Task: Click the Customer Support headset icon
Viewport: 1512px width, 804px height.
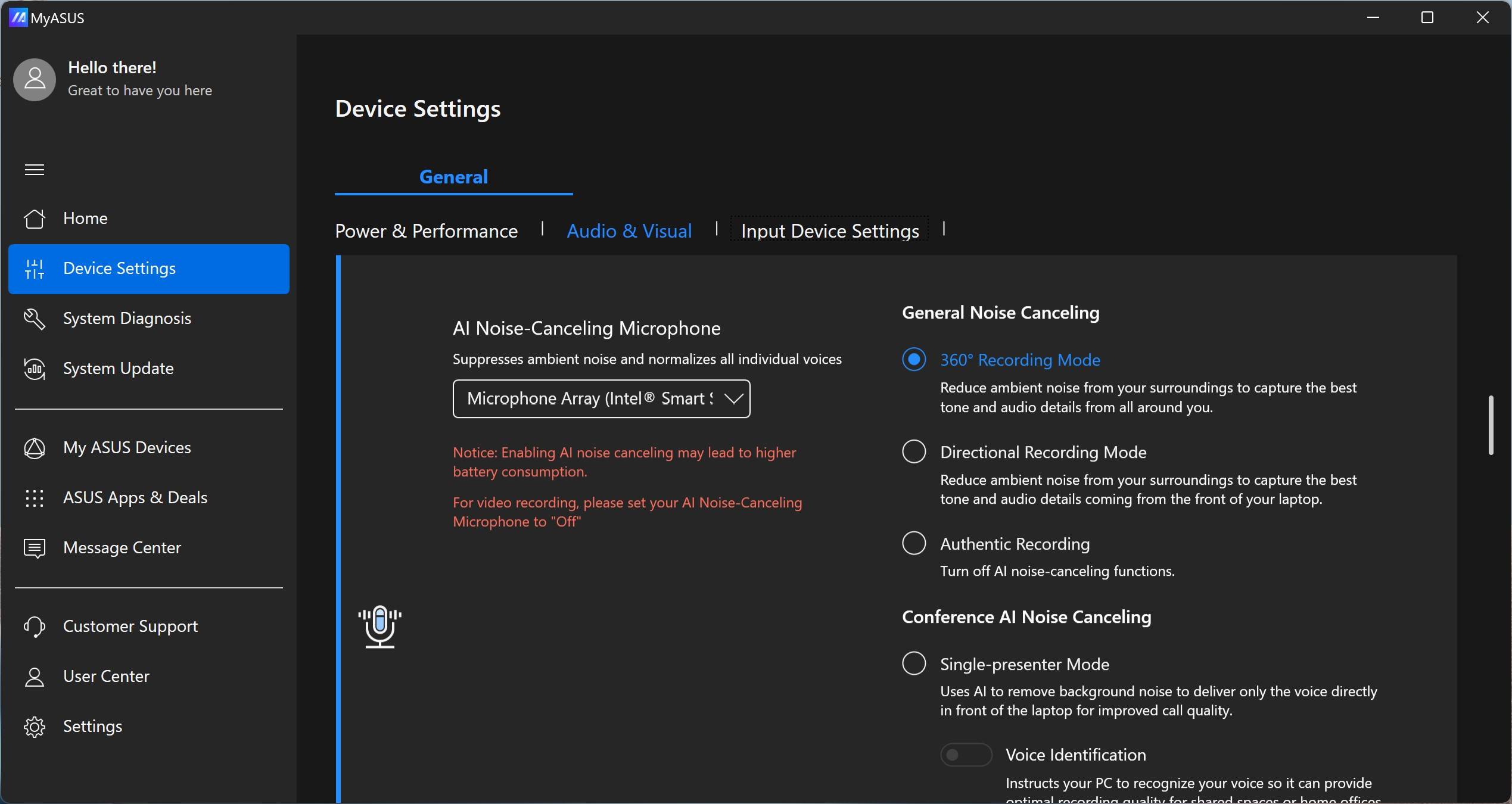Action: [x=34, y=627]
